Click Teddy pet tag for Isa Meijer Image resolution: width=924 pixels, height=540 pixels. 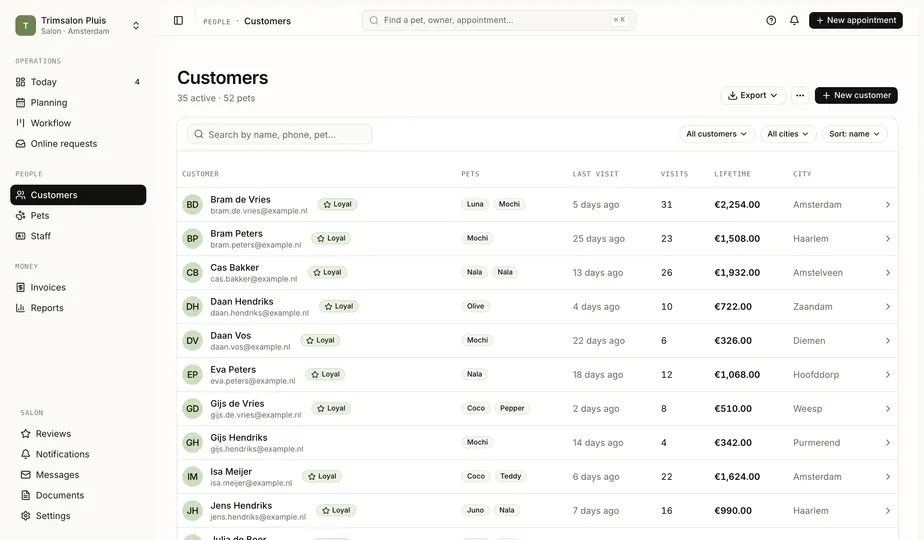(511, 476)
